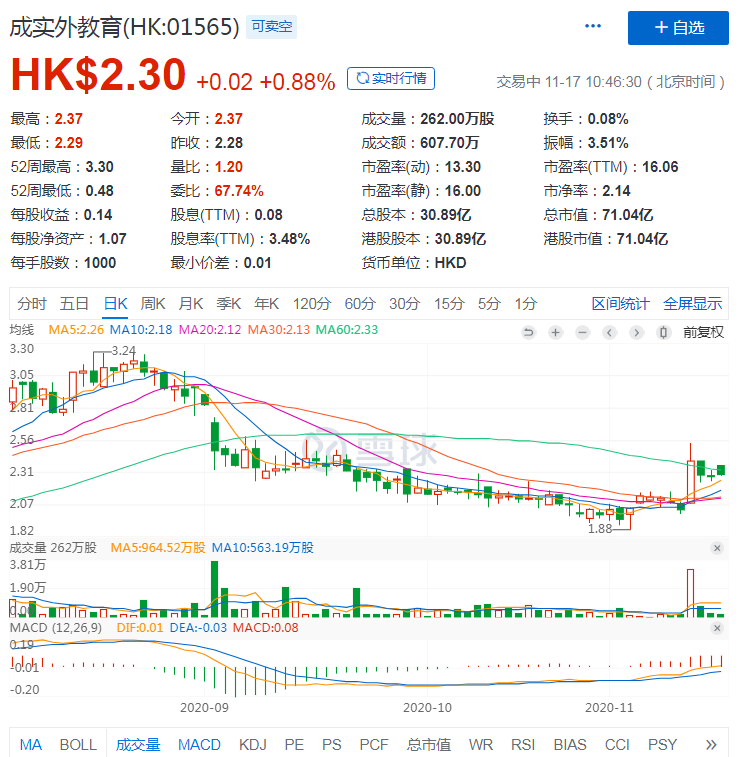Click the 委比 67.74% value
Viewport: 738px width, 757px height.
point(239,191)
